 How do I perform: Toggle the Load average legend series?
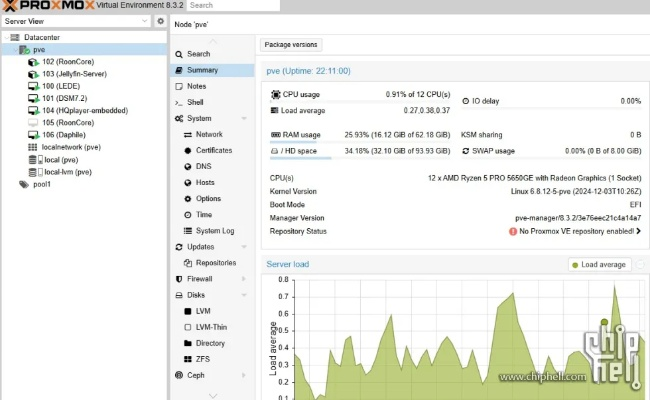click(x=599, y=265)
